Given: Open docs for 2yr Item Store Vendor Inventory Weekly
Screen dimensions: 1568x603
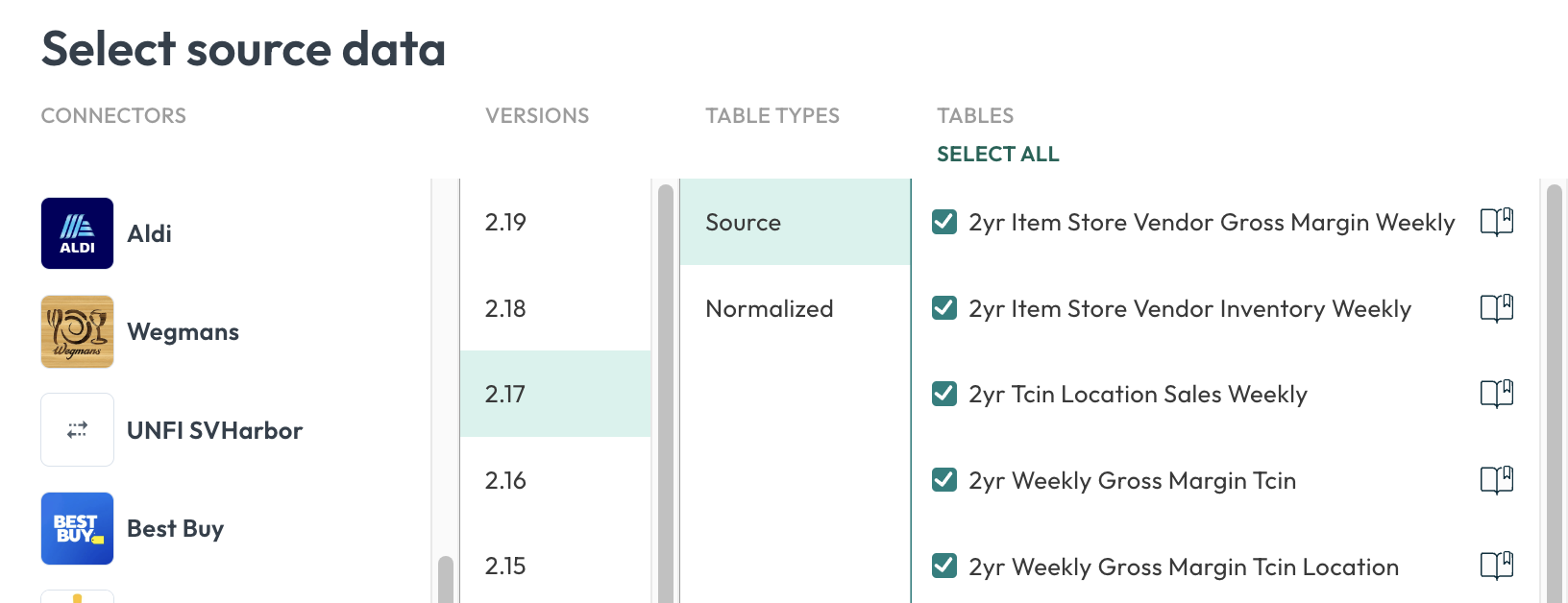Looking at the screenshot, I should point(1497,308).
